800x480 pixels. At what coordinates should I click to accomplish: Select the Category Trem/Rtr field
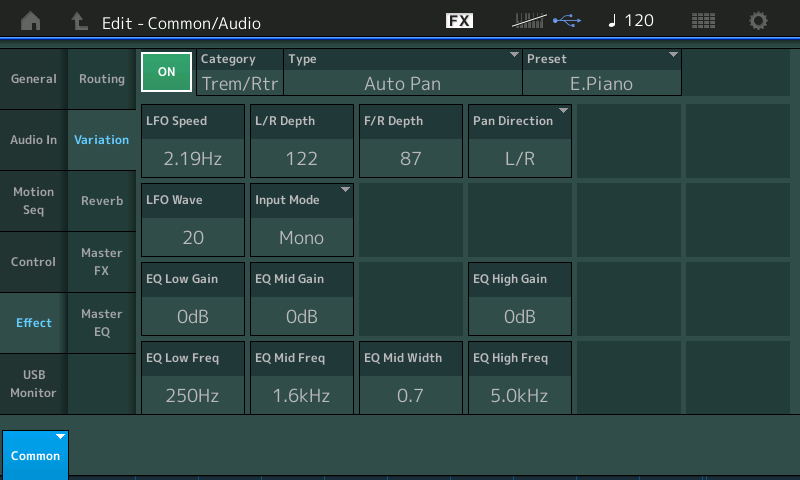240,72
